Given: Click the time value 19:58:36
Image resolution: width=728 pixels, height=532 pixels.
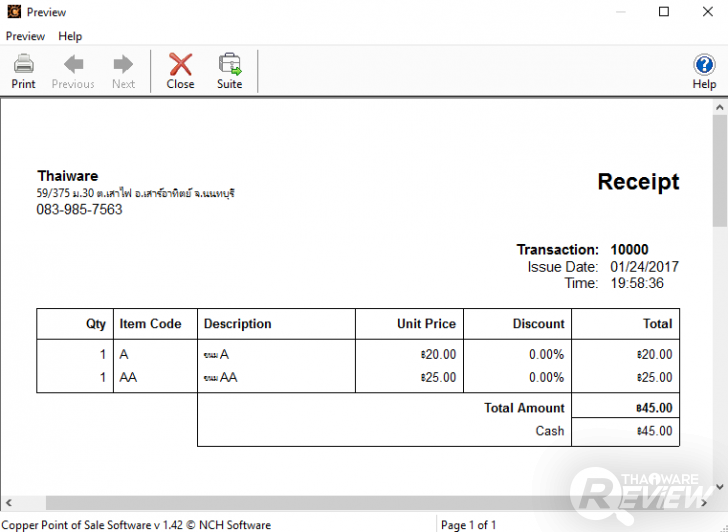Looking at the screenshot, I should click(x=637, y=283).
